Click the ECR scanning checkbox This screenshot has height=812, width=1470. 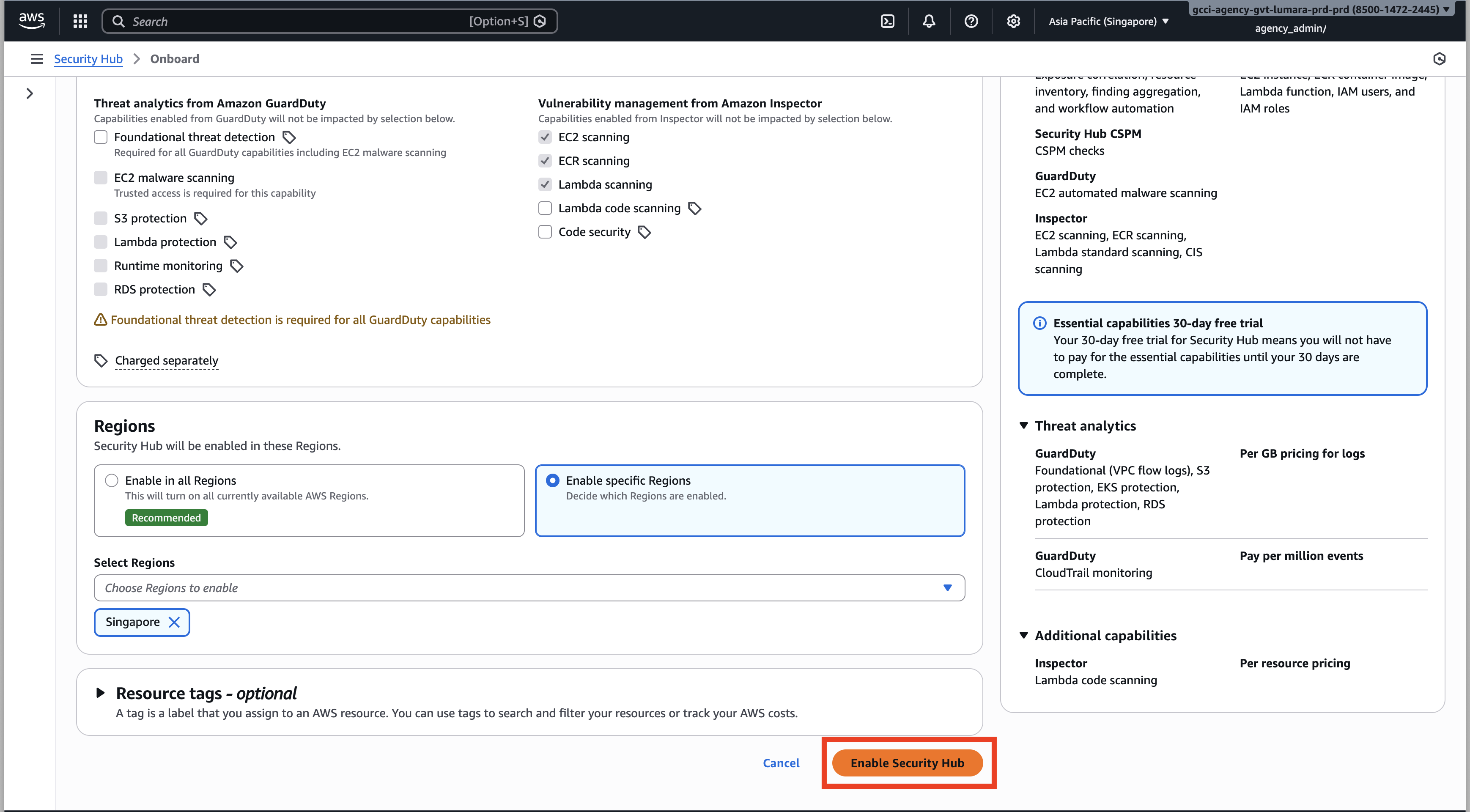pyautogui.click(x=545, y=161)
